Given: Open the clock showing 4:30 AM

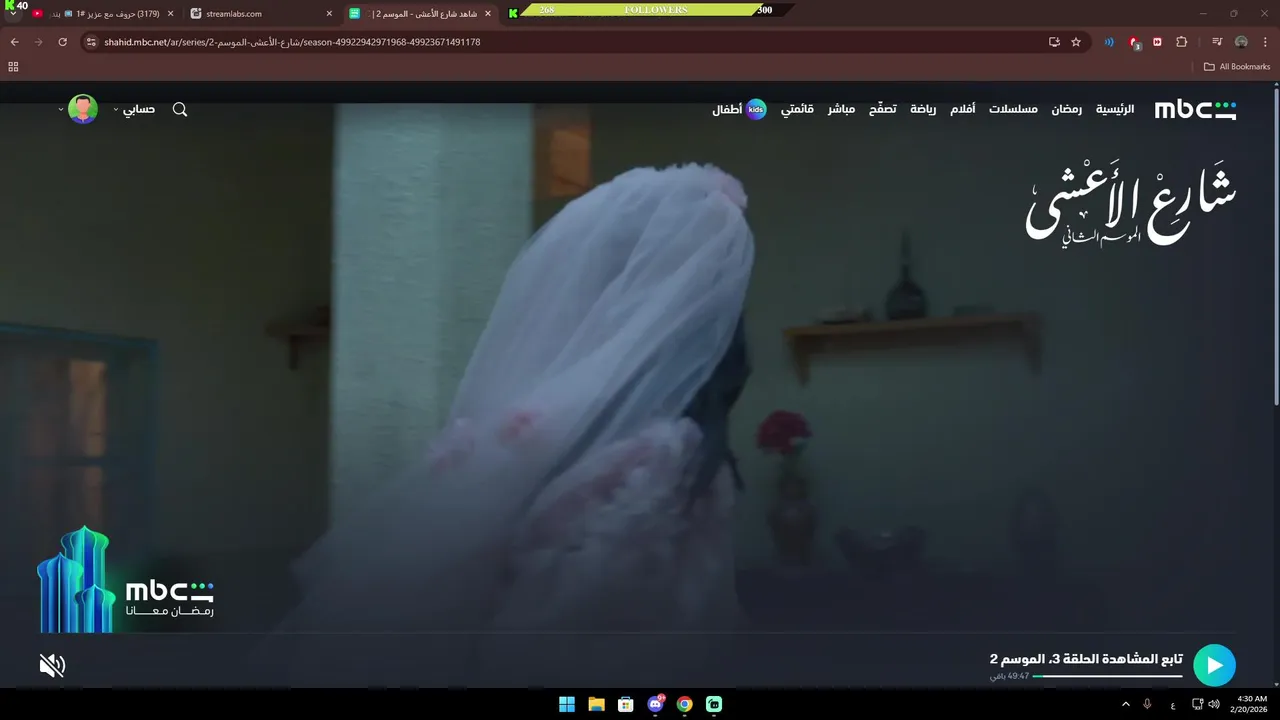Looking at the screenshot, I should tap(1252, 704).
